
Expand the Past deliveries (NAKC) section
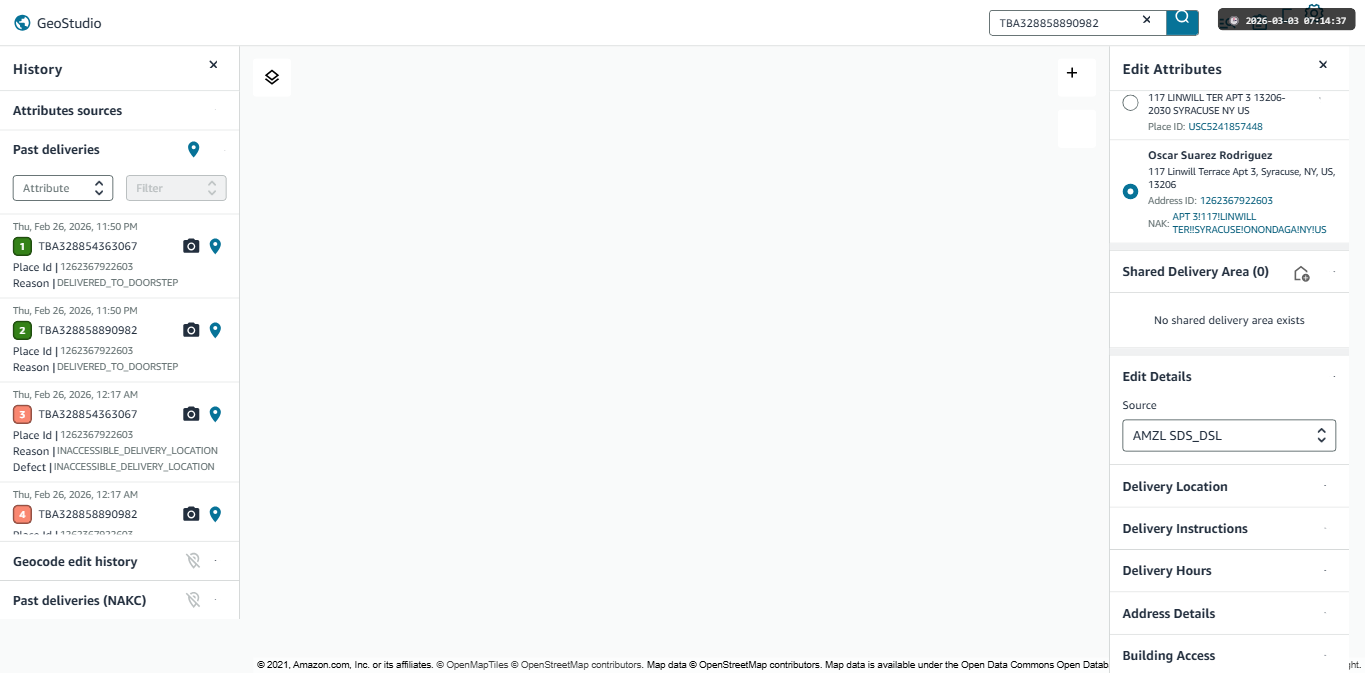click(x=119, y=600)
